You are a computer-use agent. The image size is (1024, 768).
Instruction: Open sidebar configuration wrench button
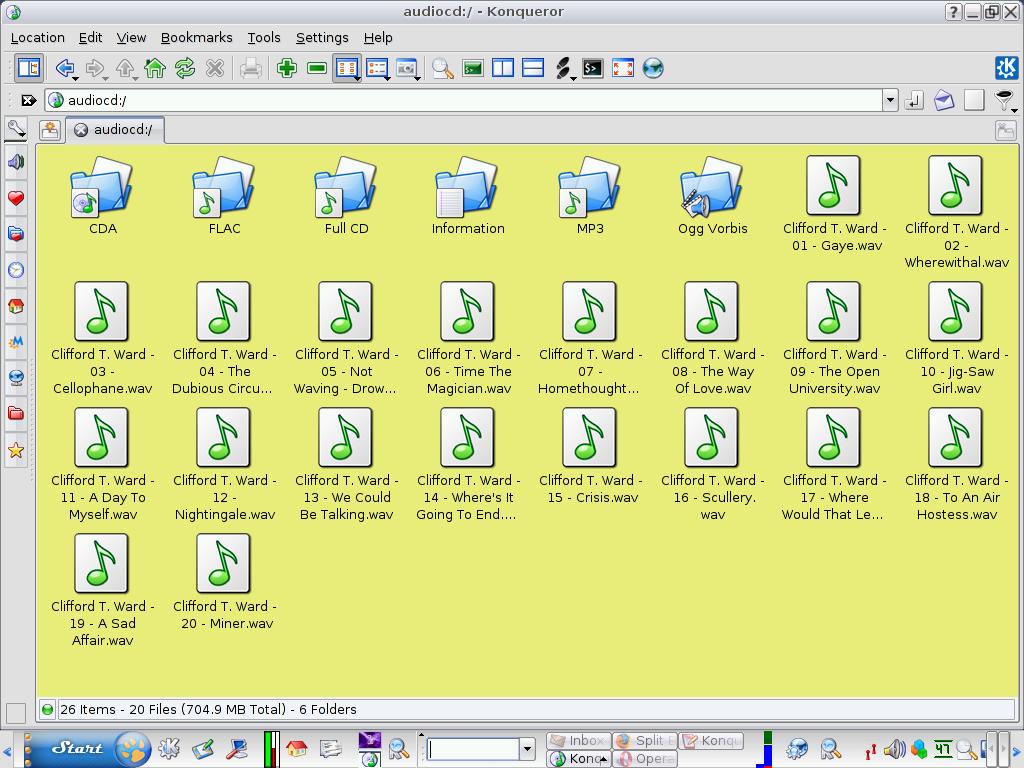pos(16,128)
